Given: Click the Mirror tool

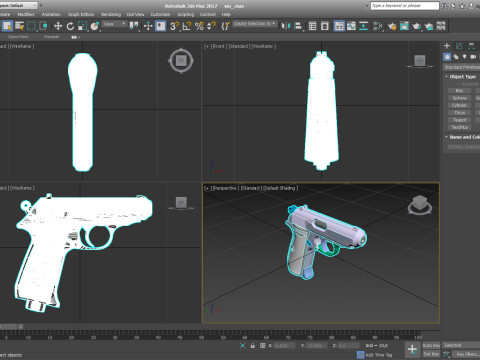Looking at the screenshot, I should click(x=286, y=26).
